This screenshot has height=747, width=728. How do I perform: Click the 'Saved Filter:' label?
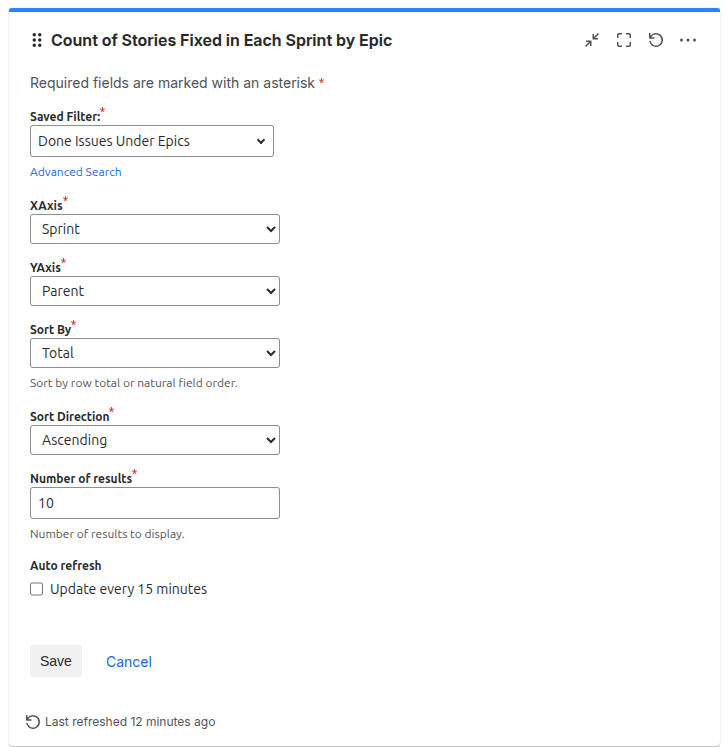(65, 117)
